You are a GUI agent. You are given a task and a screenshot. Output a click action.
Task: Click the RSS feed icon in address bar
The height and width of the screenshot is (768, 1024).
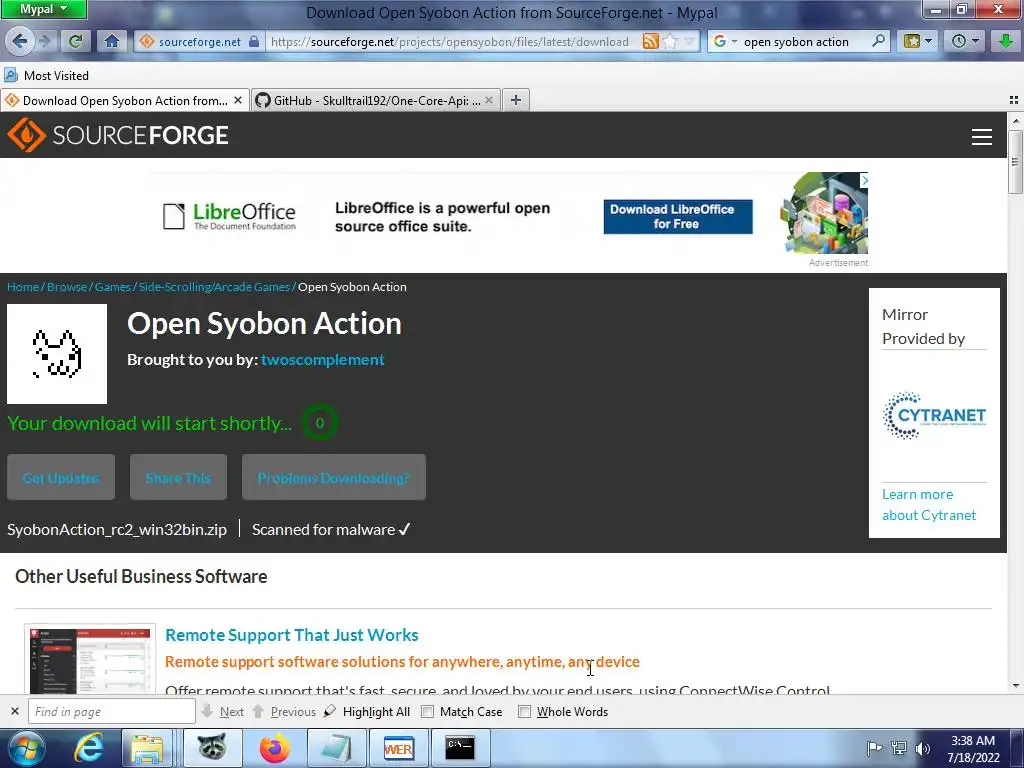pos(650,41)
